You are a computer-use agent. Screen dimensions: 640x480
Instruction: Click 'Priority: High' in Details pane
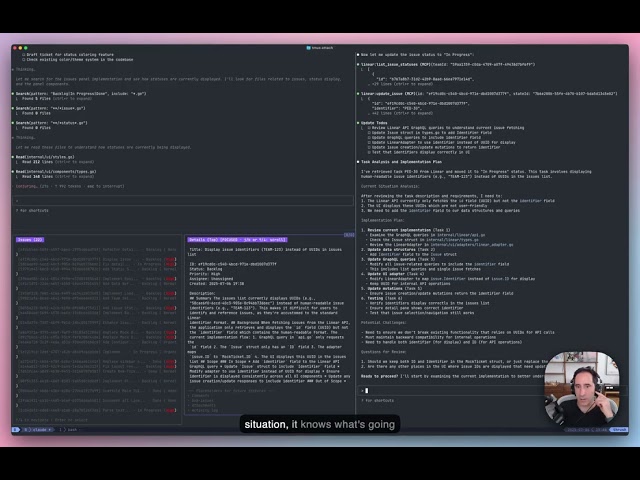click(x=204, y=274)
